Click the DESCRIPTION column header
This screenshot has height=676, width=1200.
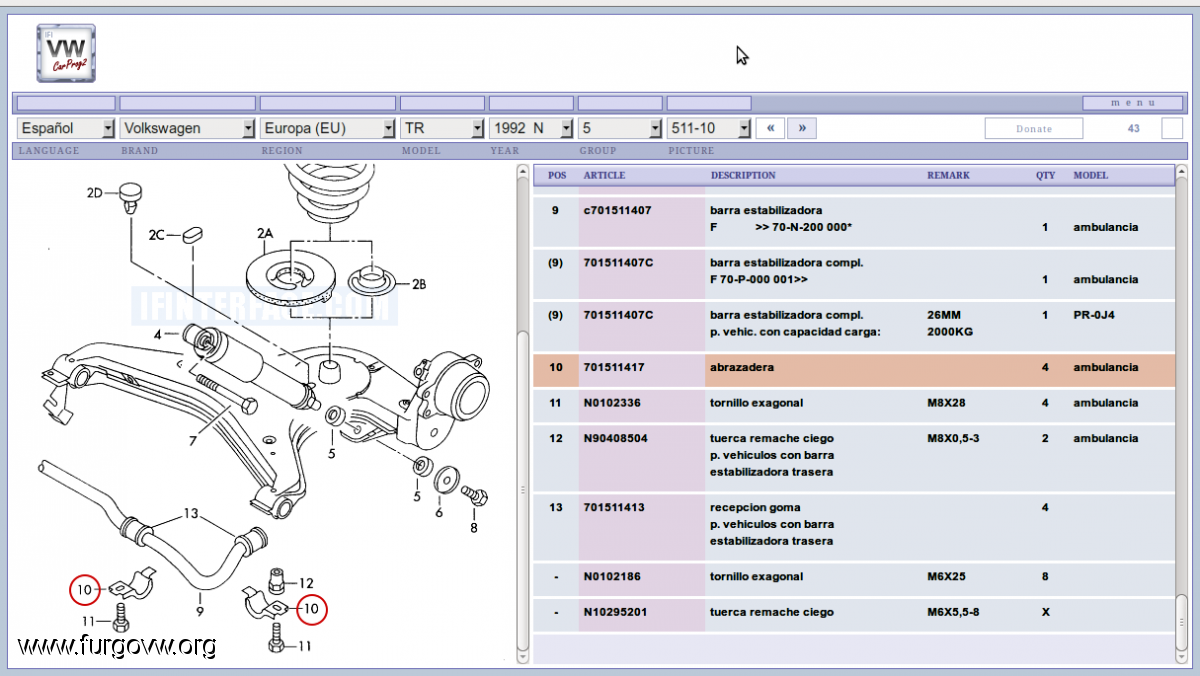[x=743, y=175]
